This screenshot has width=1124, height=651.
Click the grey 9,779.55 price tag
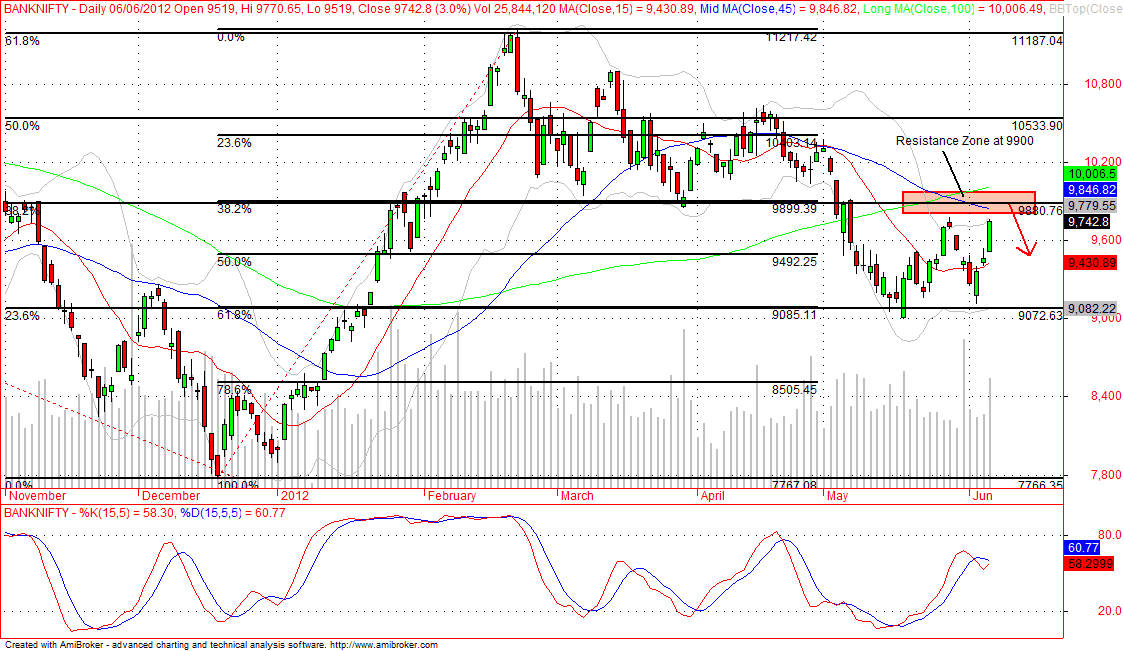click(1092, 206)
